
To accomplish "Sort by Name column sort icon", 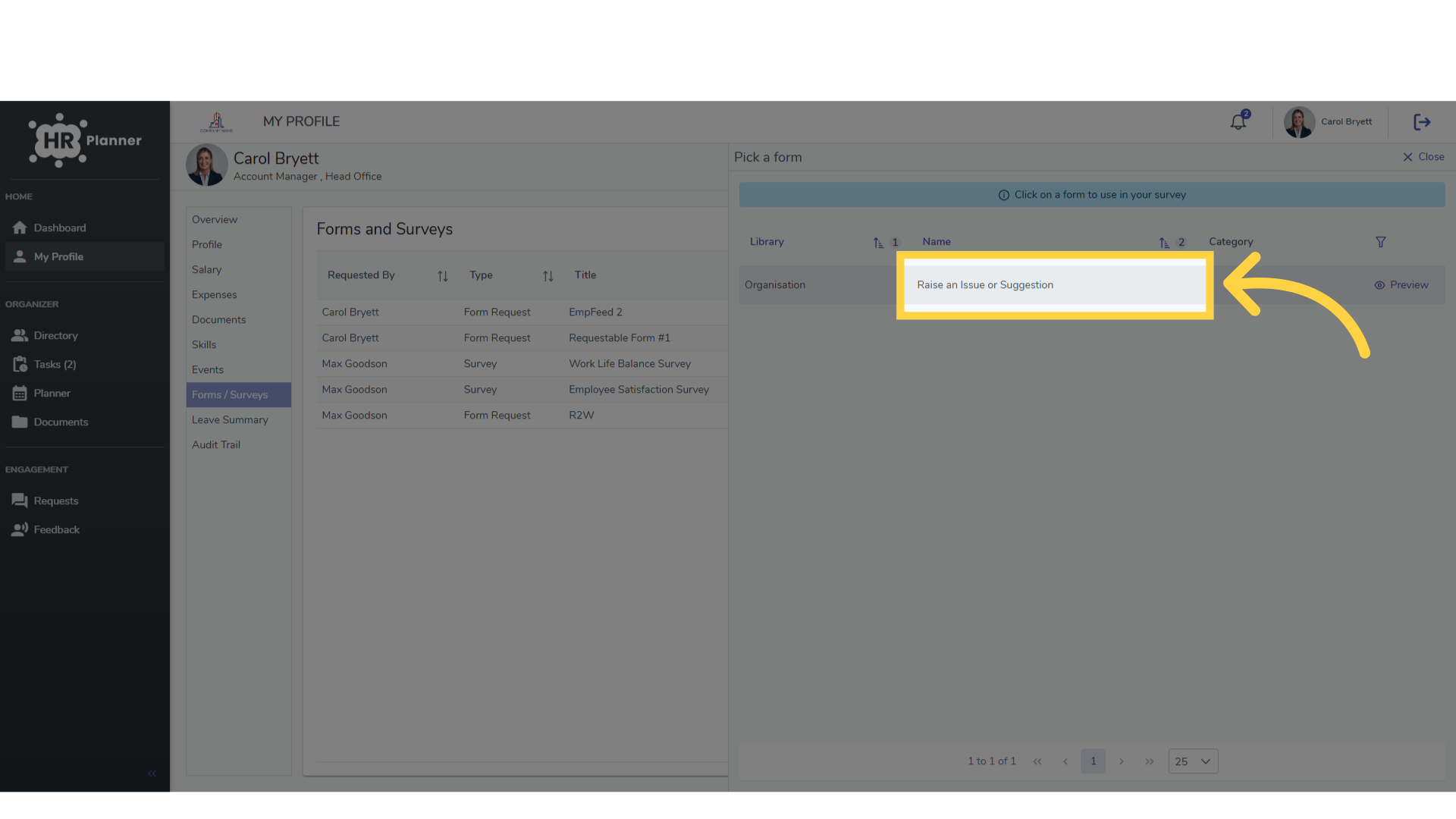I will [1164, 243].
